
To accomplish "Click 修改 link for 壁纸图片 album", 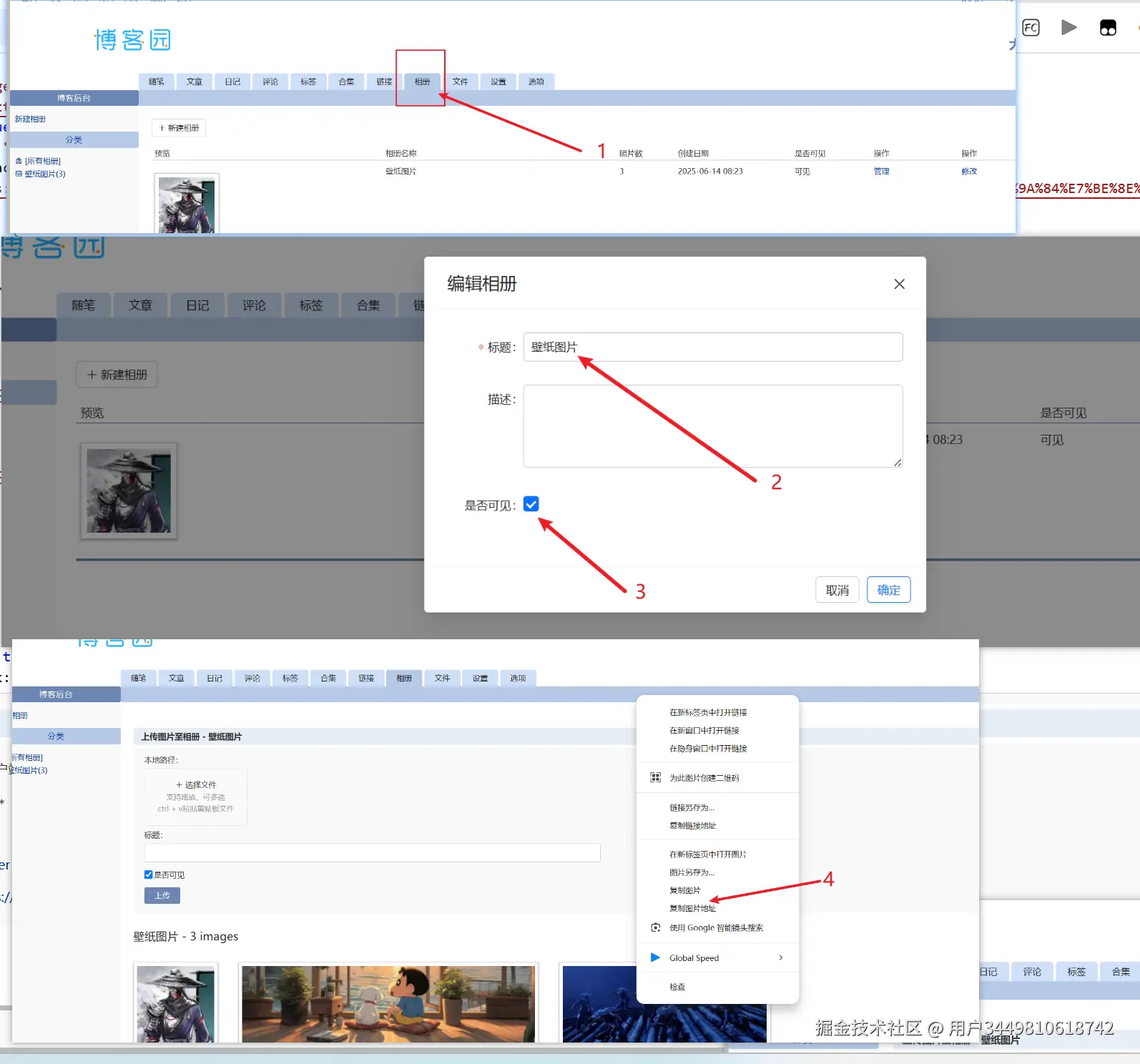I will 969,171.
